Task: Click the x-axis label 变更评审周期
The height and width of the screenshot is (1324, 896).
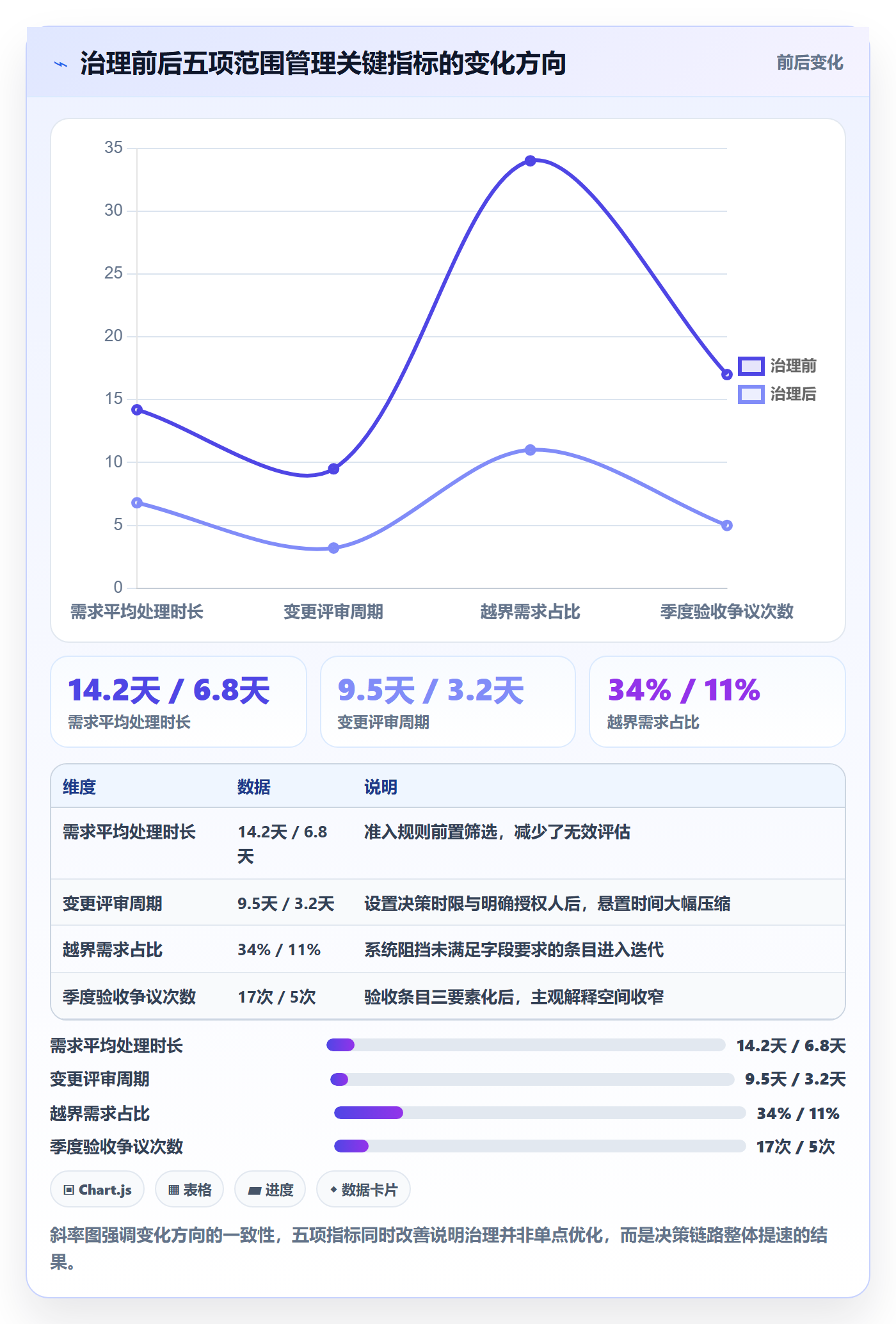Action: point(333,611)
